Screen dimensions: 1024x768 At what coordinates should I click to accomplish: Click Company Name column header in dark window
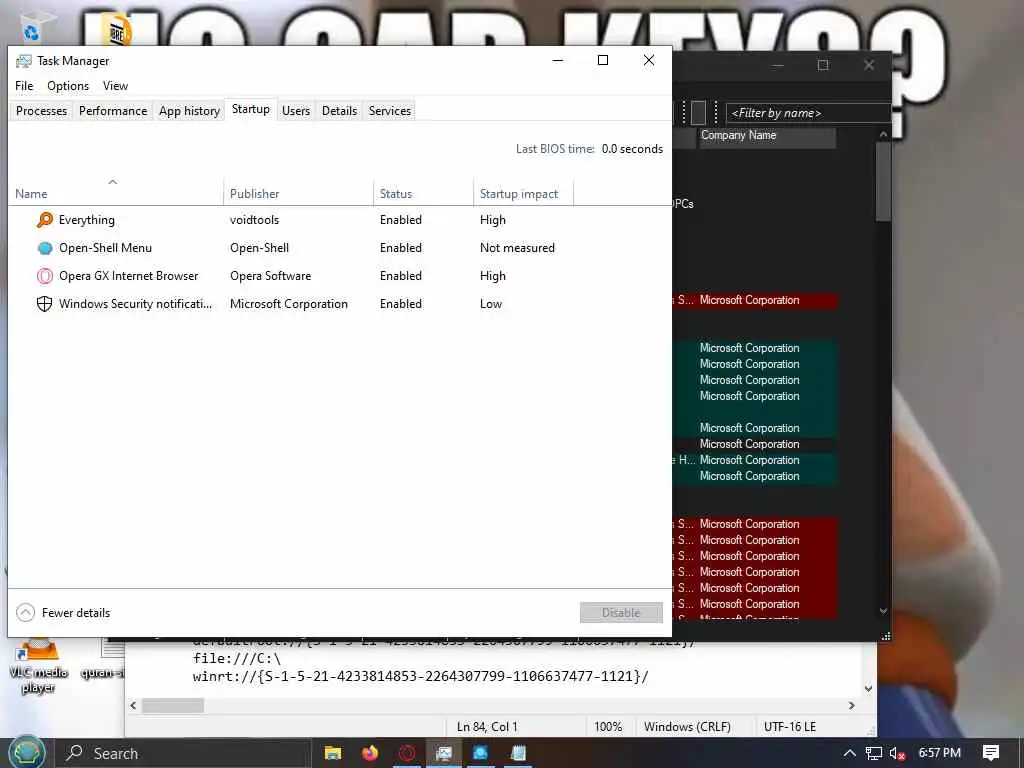tap(767, 136)
